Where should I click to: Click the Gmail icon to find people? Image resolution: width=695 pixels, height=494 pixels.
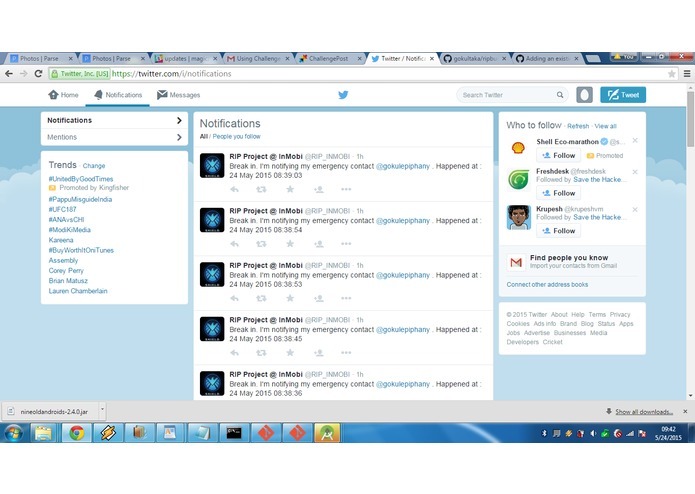point(516,262)
